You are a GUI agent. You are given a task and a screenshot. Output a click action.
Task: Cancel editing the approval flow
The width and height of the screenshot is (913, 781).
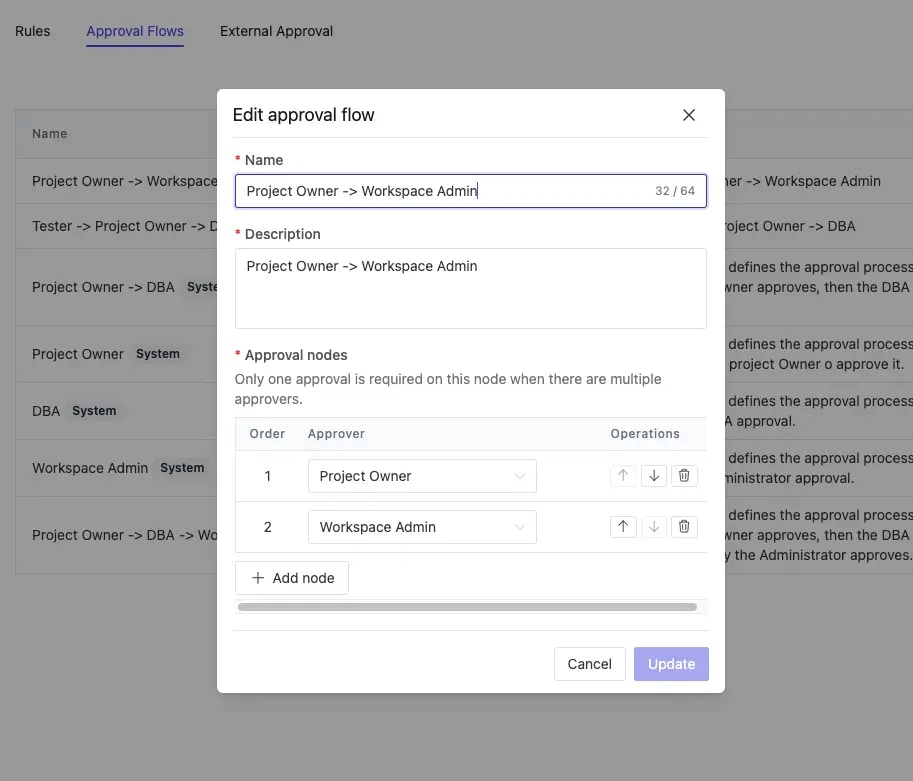pos(589,664)
